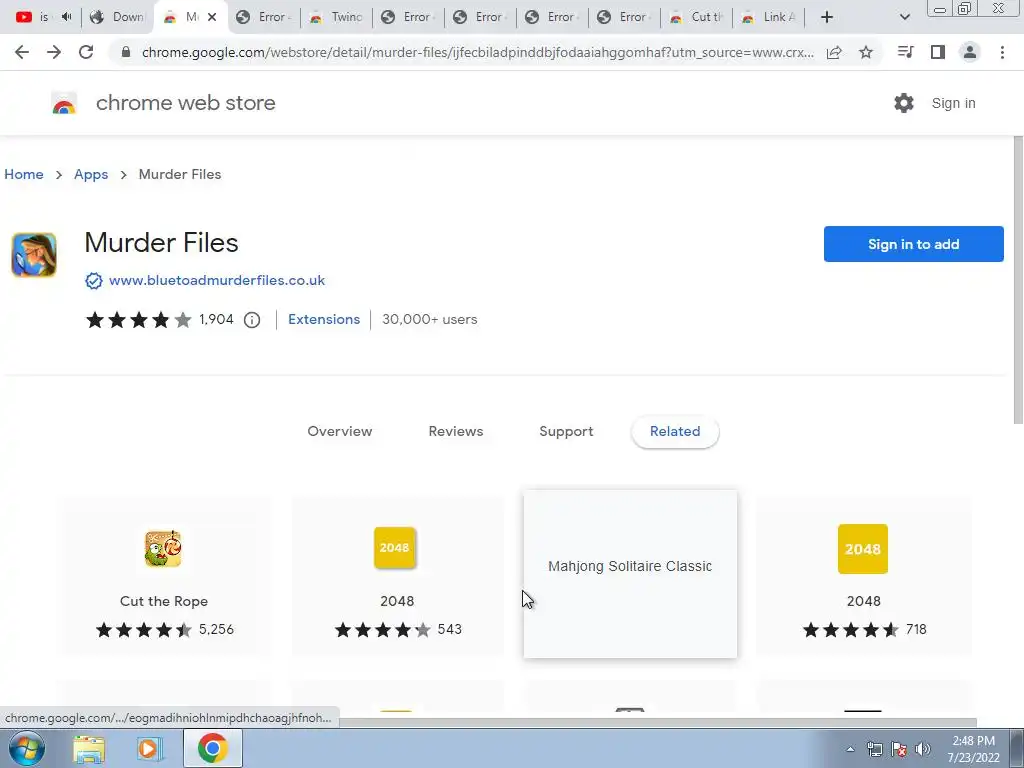
Task: Open Chrome's three-dot menu
Action: tap(1002, 52)
